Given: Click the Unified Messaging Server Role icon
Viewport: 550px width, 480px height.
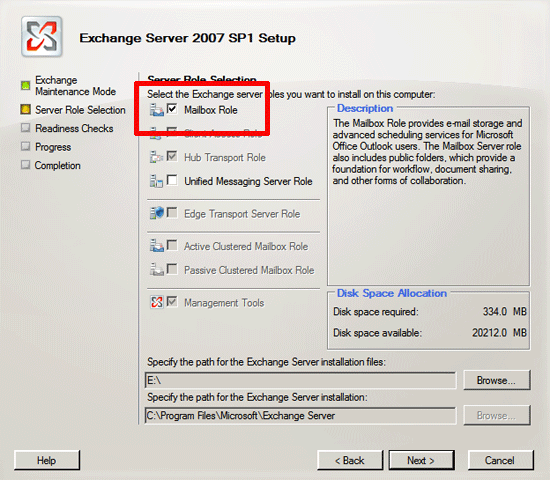Looking at the screenshot, I should (156, 181).
